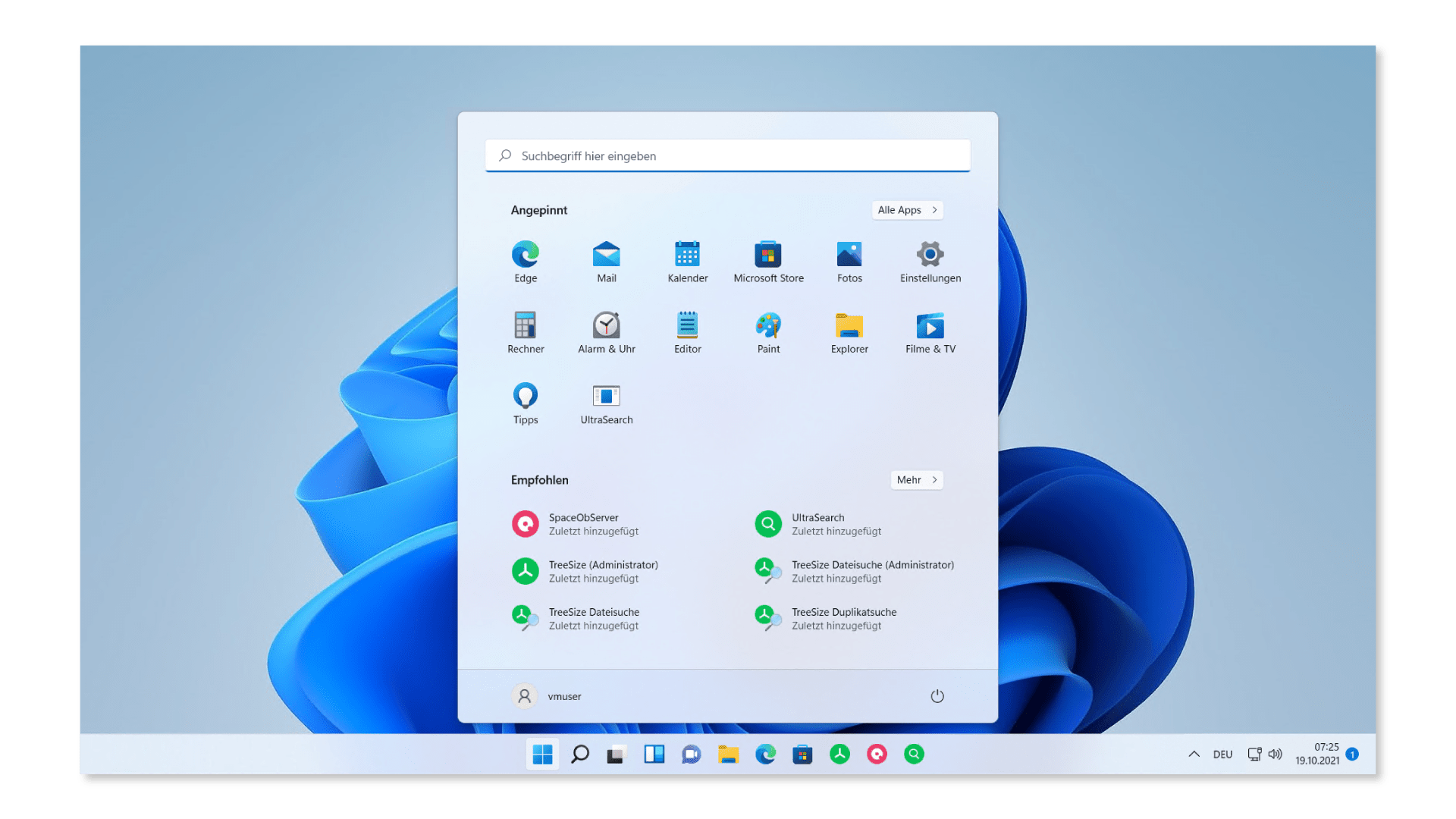This screenshot has width=1456, height=819.
Task: Click the power button in the Start menu
Action: 937,695
